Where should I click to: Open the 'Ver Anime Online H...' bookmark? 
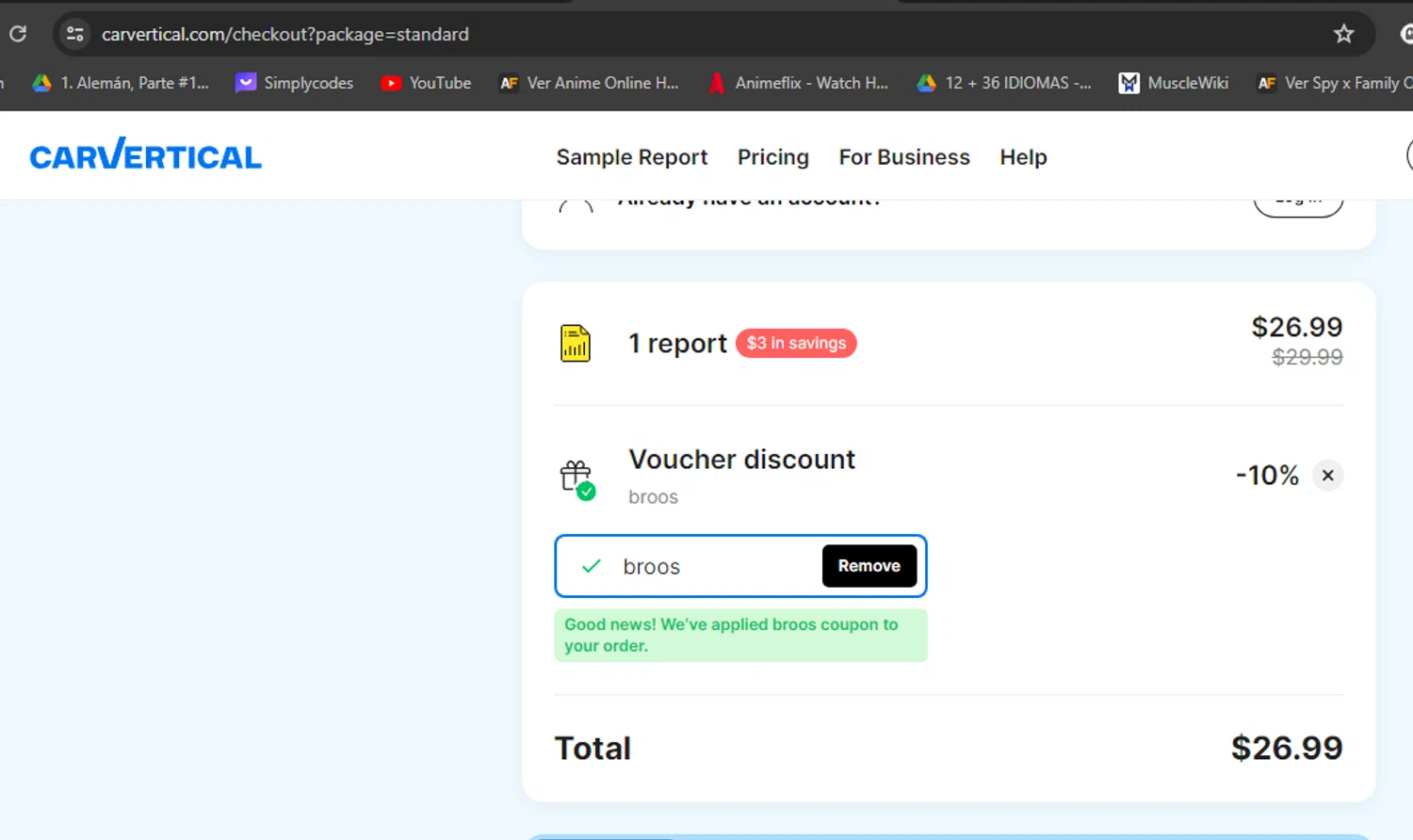tap(589, 83)
